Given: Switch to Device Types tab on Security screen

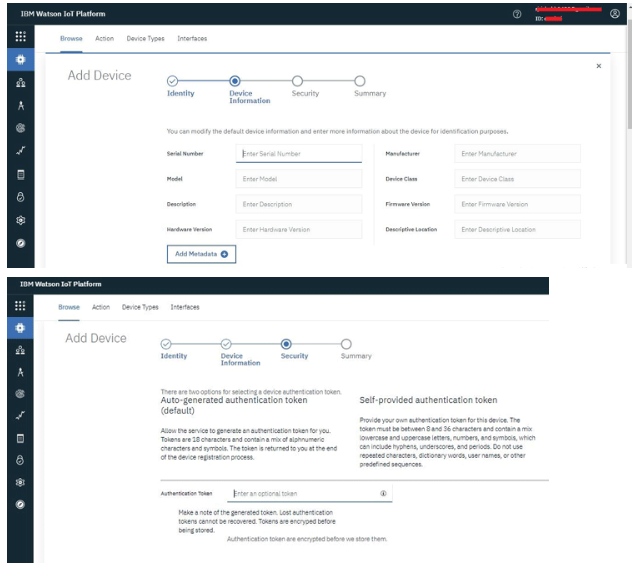Looking at the screenshot, I should [x=140, y=307].
